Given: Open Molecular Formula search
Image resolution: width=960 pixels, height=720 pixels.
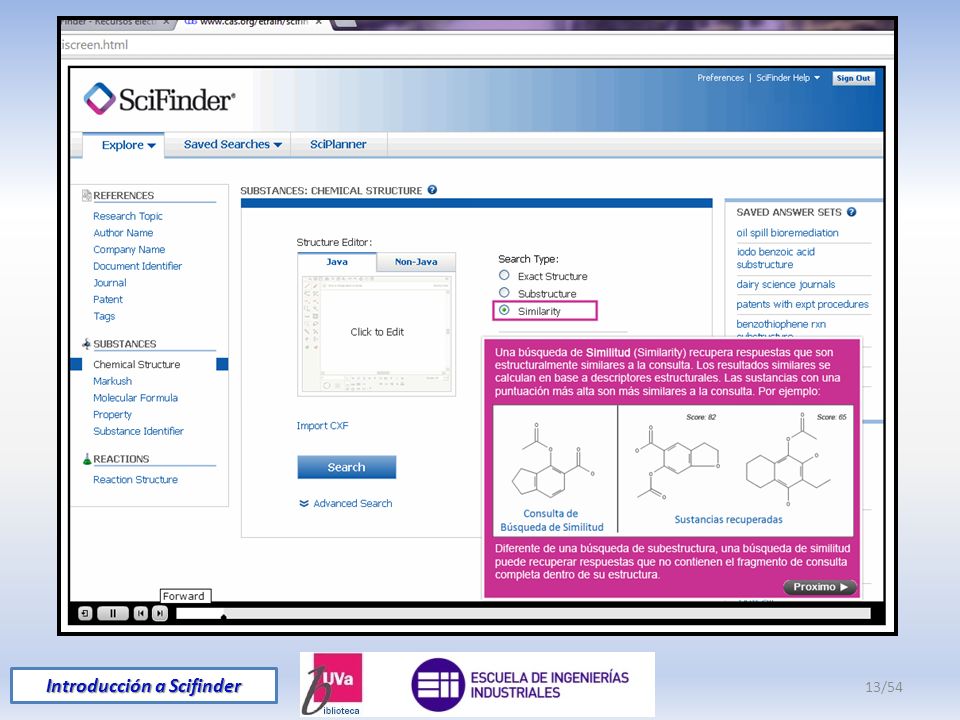Looking at the screenshot, I should [135, 397].
